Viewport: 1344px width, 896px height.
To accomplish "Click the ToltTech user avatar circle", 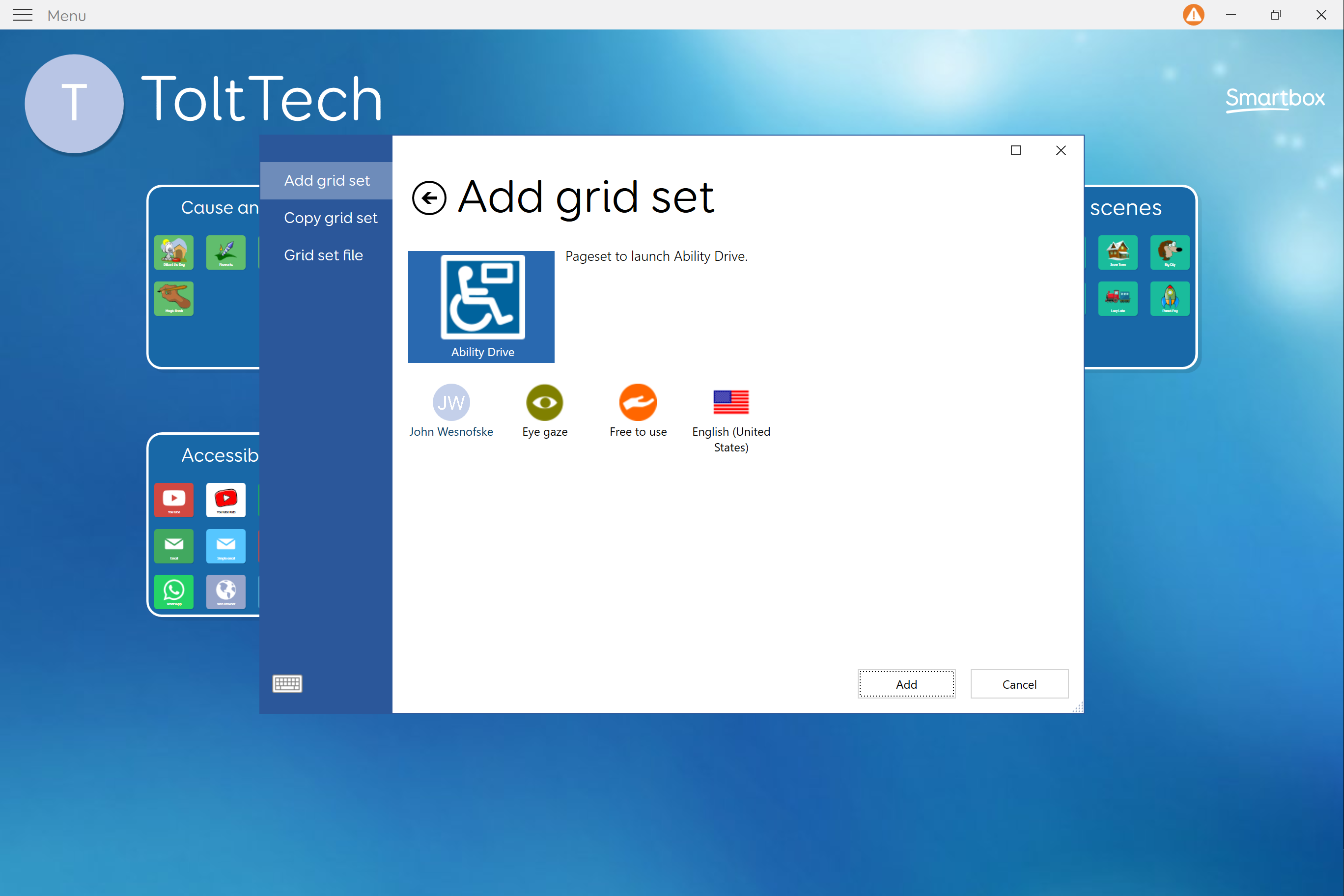I will [74, 104].
